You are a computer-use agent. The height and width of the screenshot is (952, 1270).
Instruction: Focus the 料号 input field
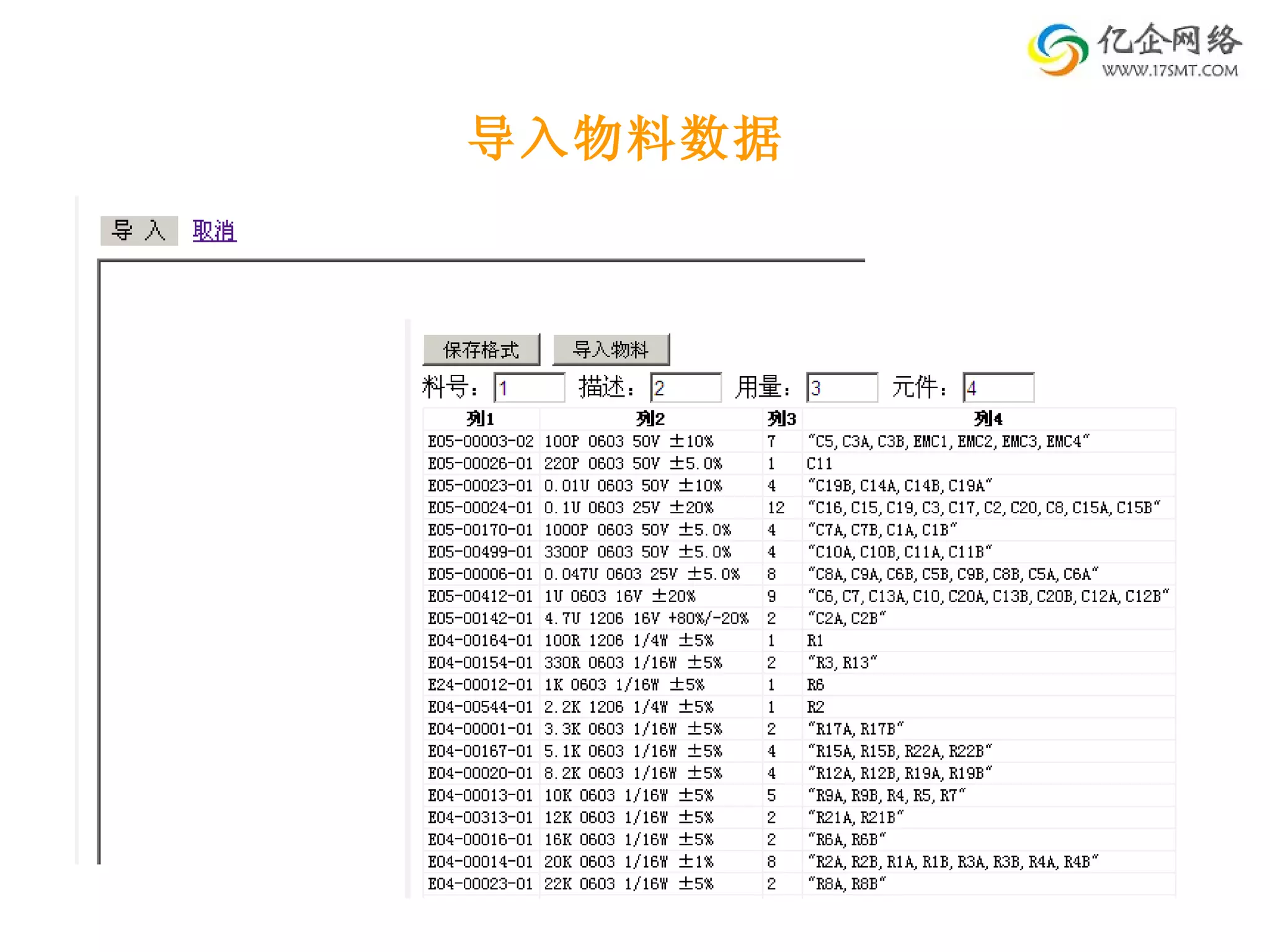pyautogui.click(x=530, y=387)
